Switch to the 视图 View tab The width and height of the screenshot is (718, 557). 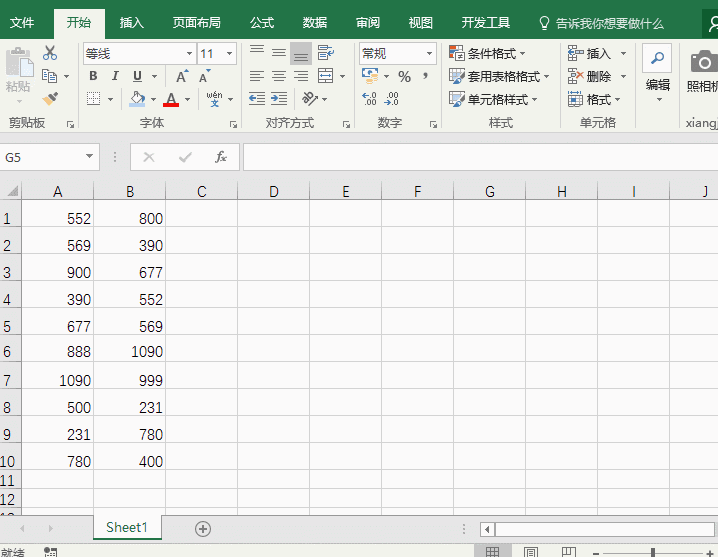pyautogui.click(x=421, y=22)
